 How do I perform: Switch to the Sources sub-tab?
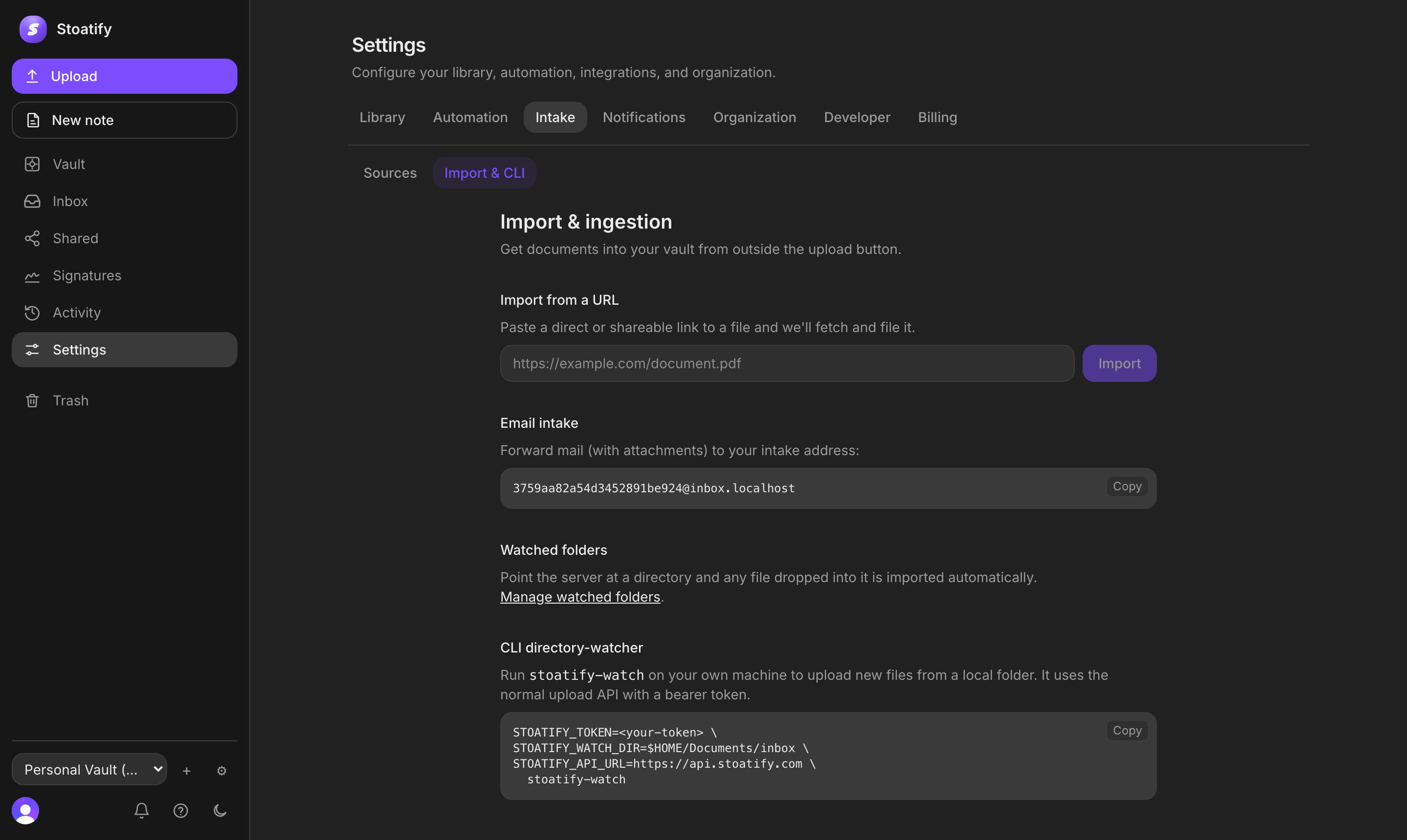pos(389,173)
